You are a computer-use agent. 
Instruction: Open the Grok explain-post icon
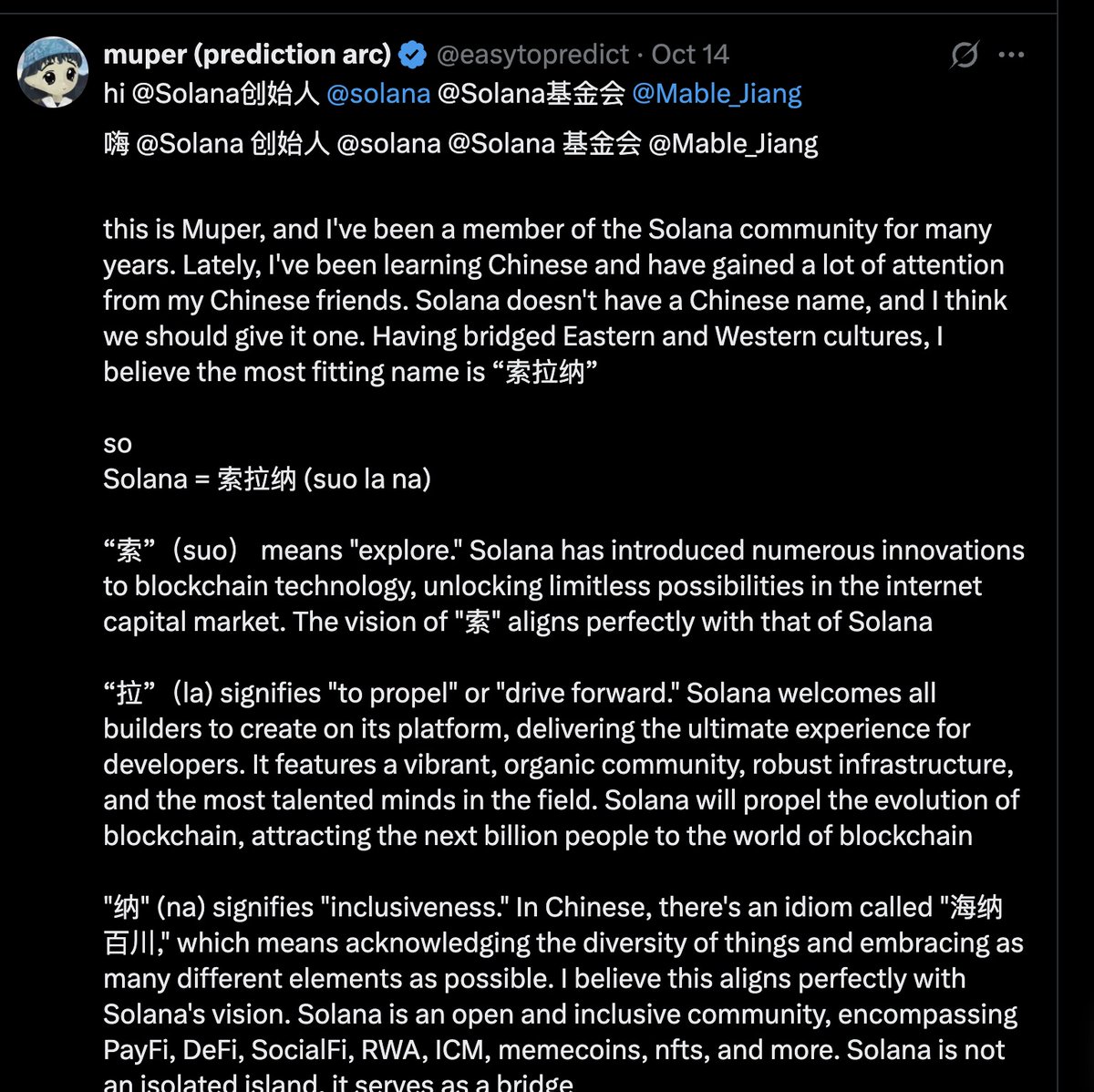[964, 55]
